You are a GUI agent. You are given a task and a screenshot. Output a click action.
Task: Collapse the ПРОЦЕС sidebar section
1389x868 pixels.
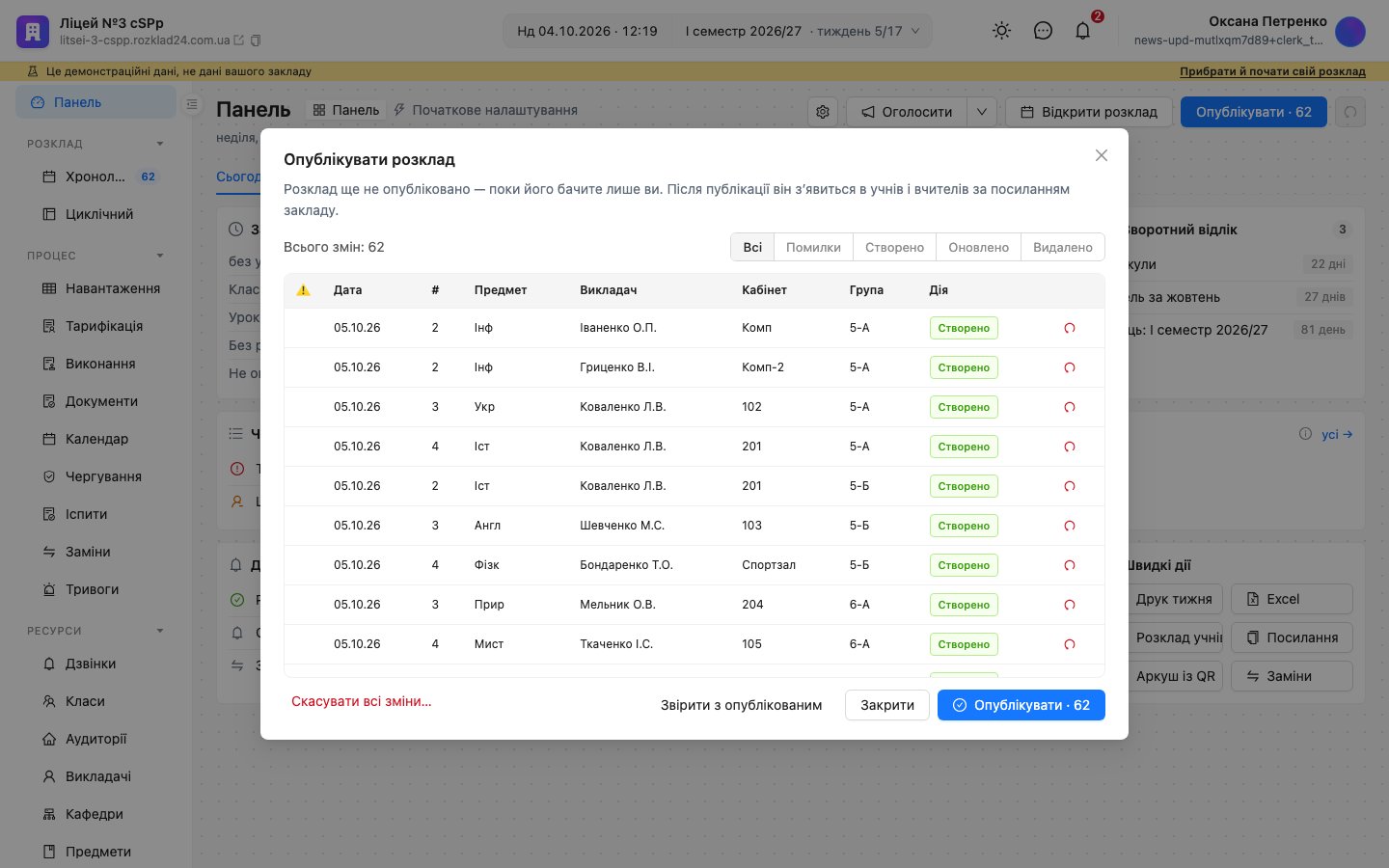tap(160, 256)
